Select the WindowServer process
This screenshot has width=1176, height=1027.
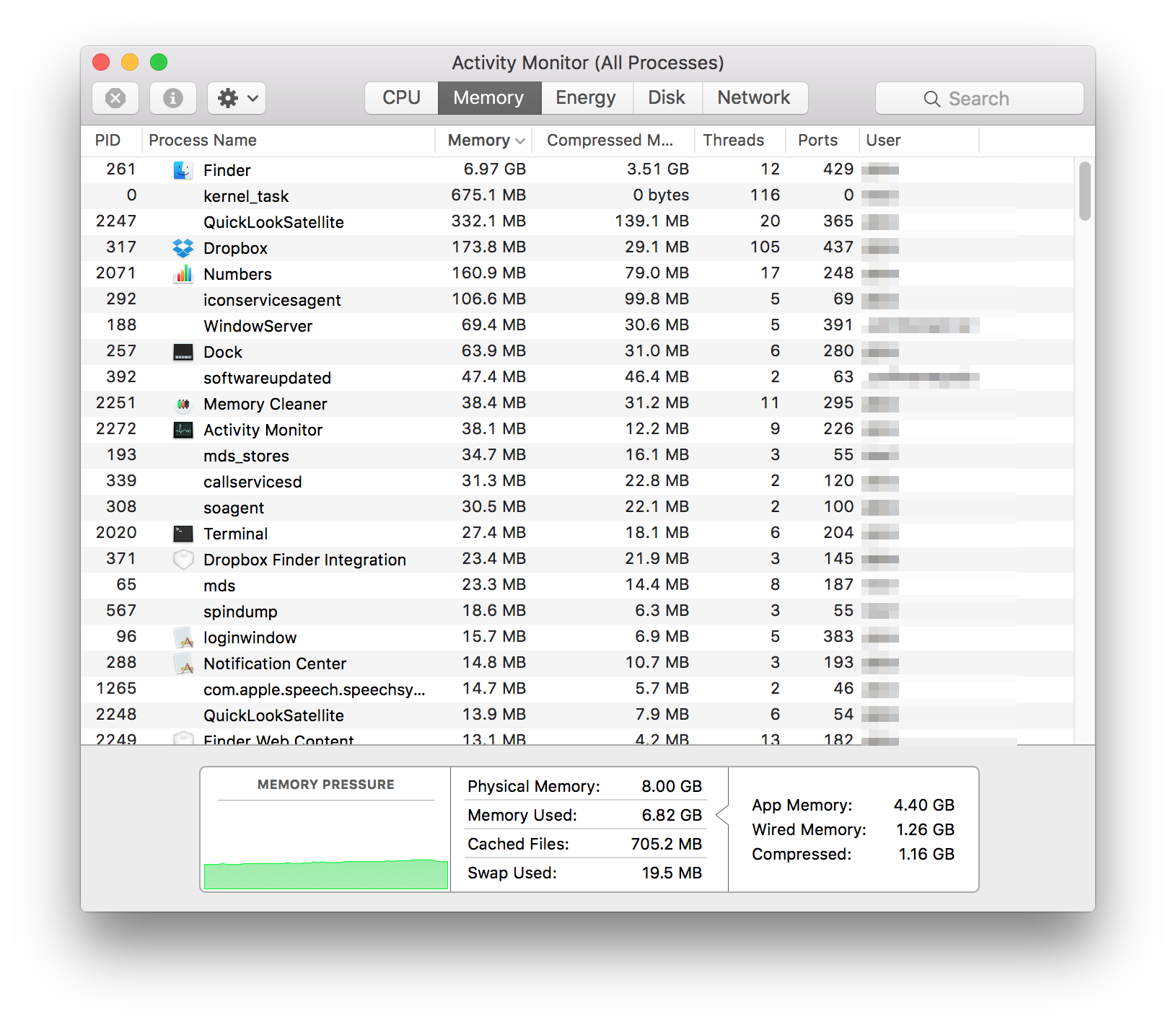pyautogui.click(x=577, y=326)
